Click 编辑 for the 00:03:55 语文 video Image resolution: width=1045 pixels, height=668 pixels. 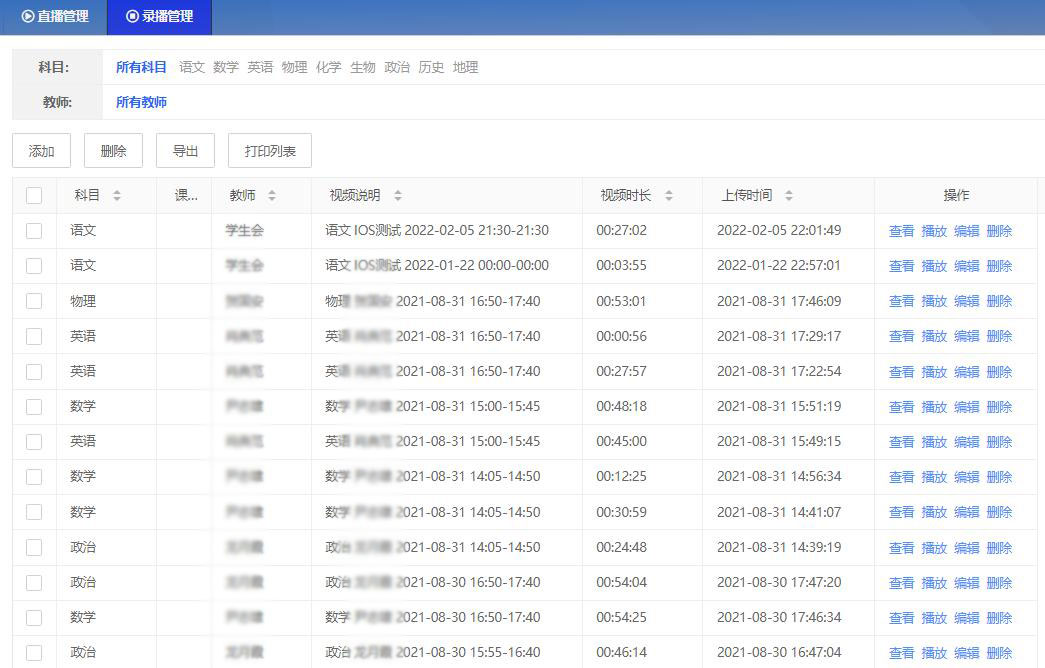tap(966, 266)
